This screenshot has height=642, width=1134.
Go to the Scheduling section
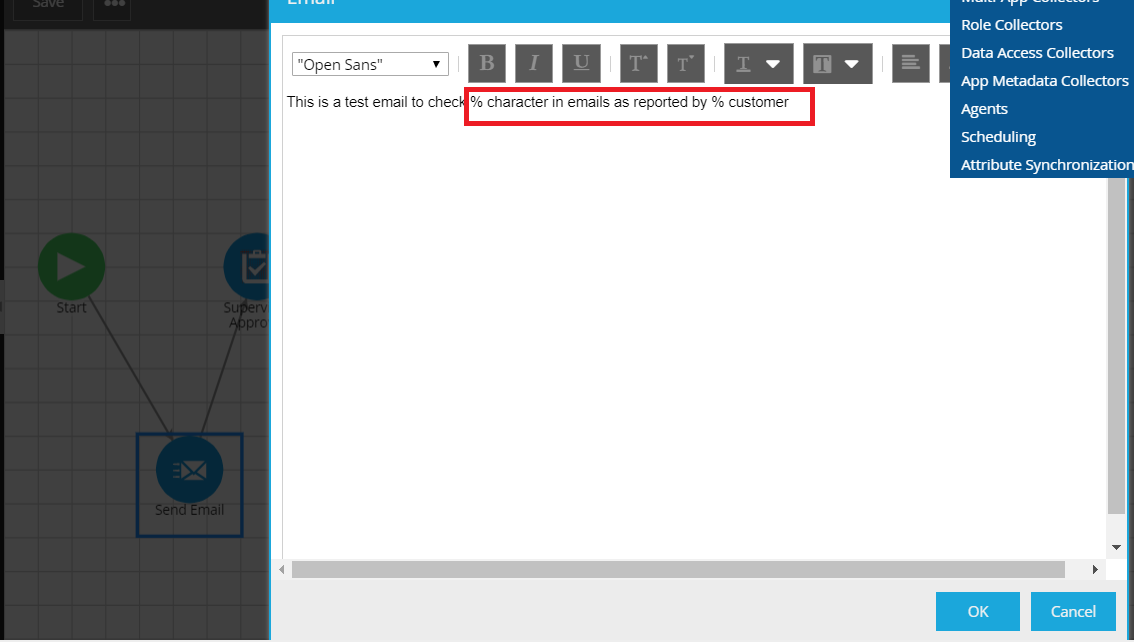tap(998, 136)
